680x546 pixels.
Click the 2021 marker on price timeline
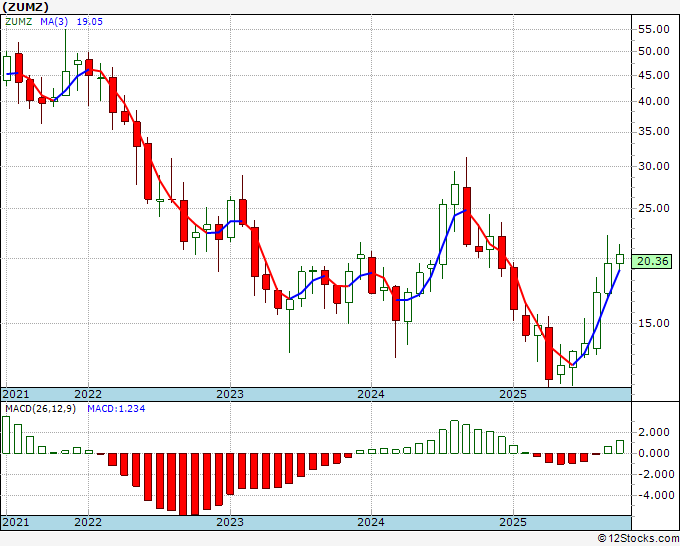pyautogui.click(x=16, y=394)
